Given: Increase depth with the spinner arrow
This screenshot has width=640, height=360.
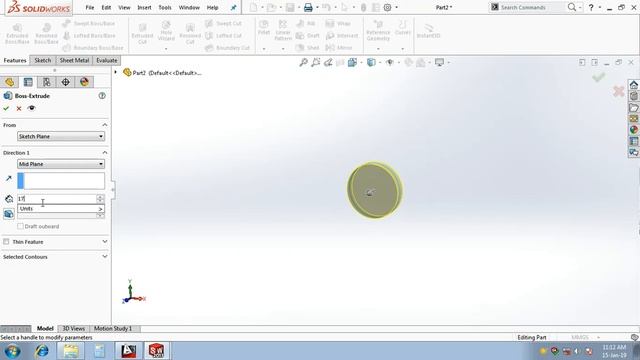Looking at the screenshot, I should (x=100, y=197).
